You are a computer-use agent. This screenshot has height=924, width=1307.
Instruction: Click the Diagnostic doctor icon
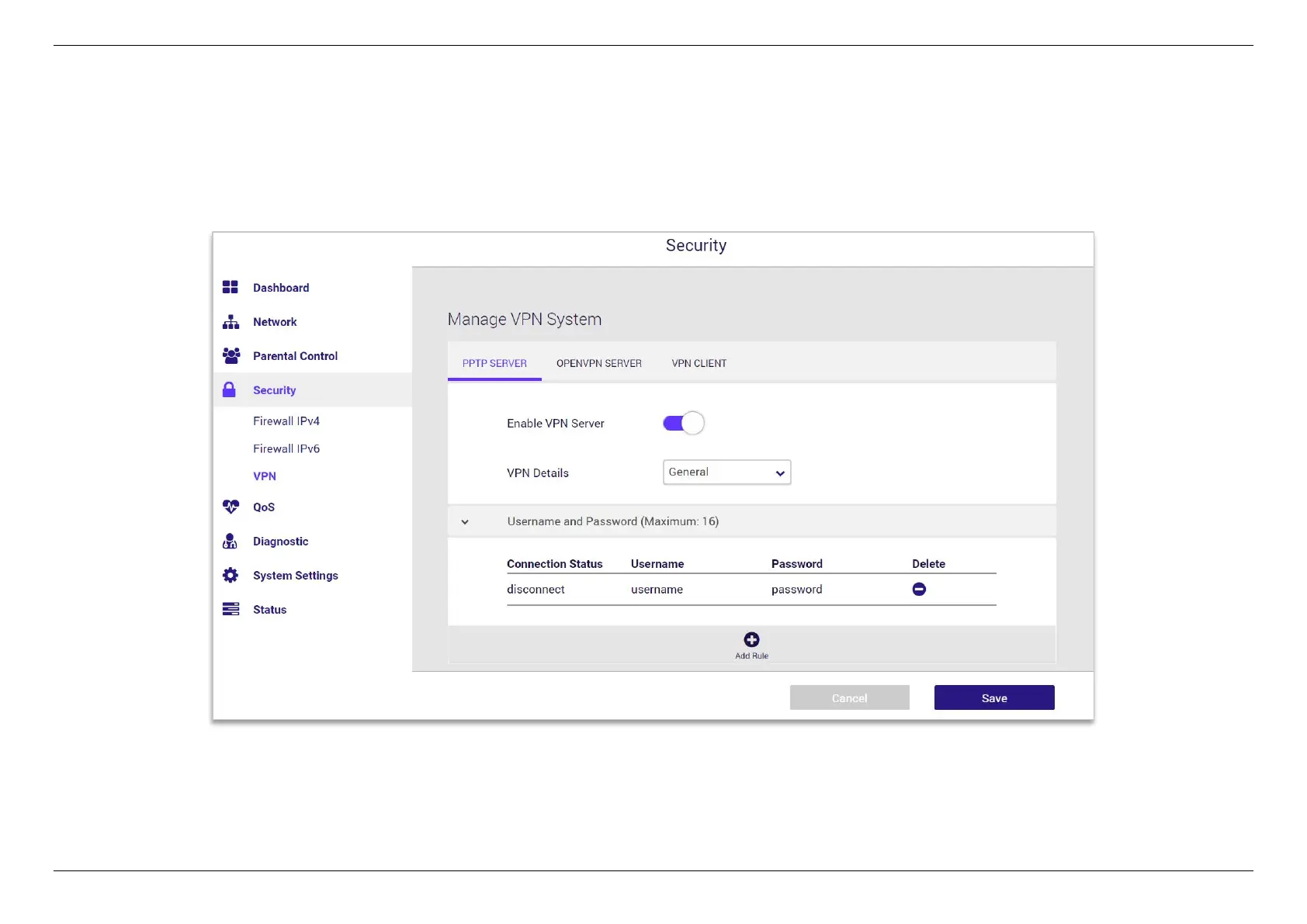click(230, 541)
